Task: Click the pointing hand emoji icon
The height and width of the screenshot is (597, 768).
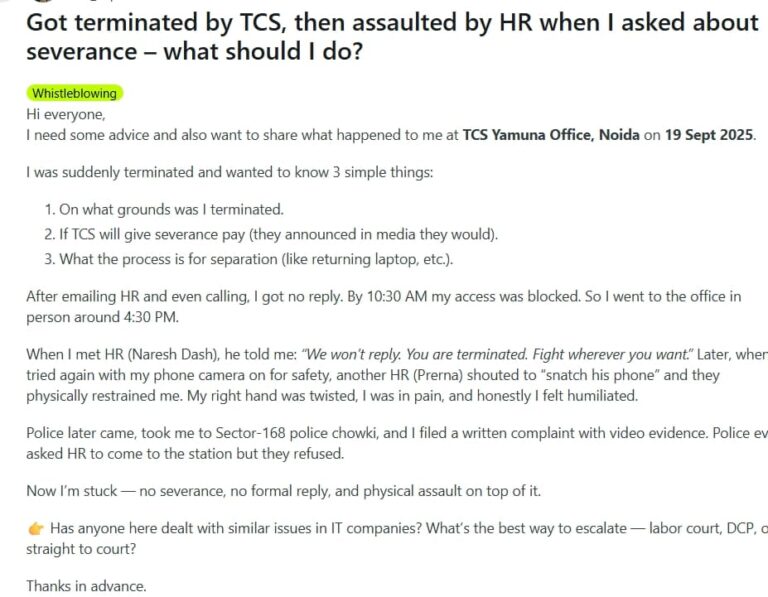Action: coord(36,528)
